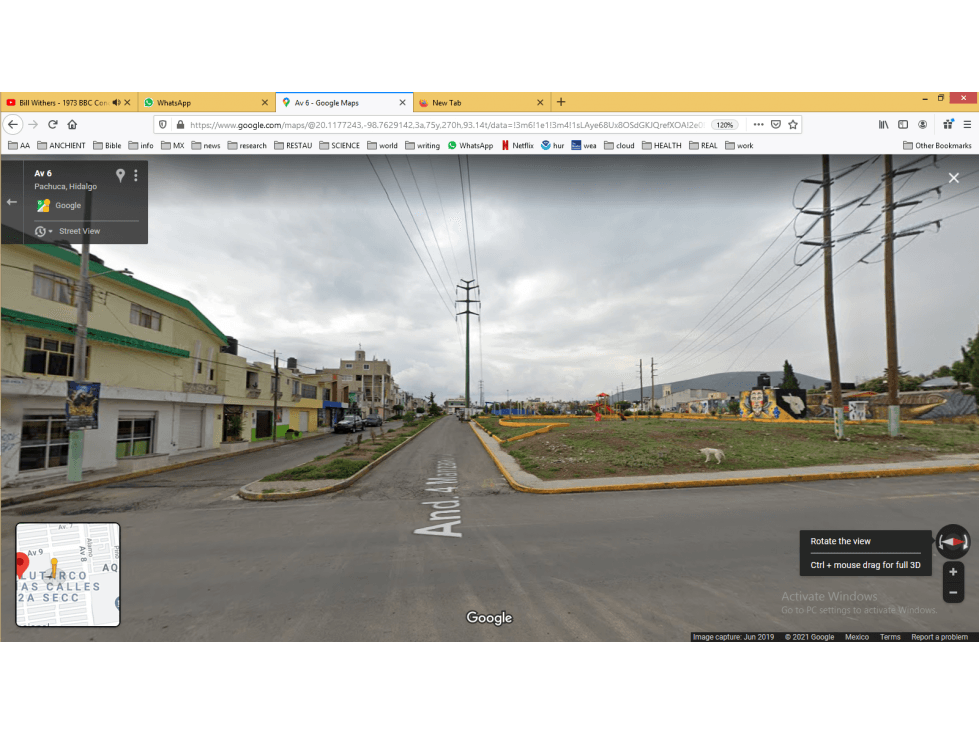Screen dimensions: 979x734
Task: Go to the browser Home page
Action: pos(72,125)
